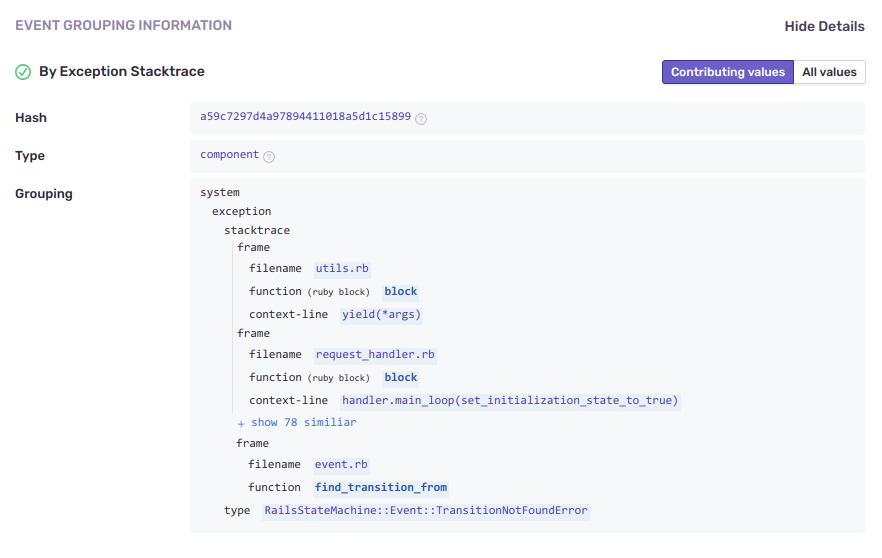
Task: Click the hash a59c7297d4a9 value
Action: 305,117
